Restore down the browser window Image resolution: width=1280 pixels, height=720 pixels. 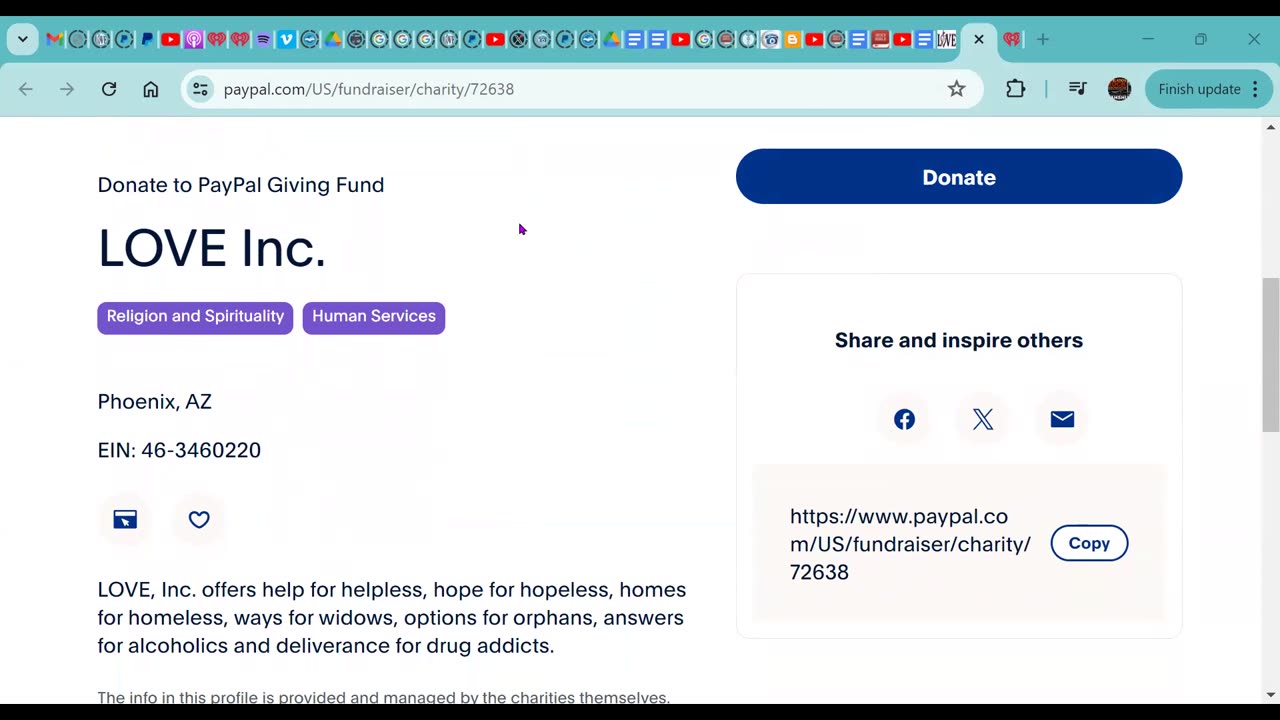tap(1201, 40)
